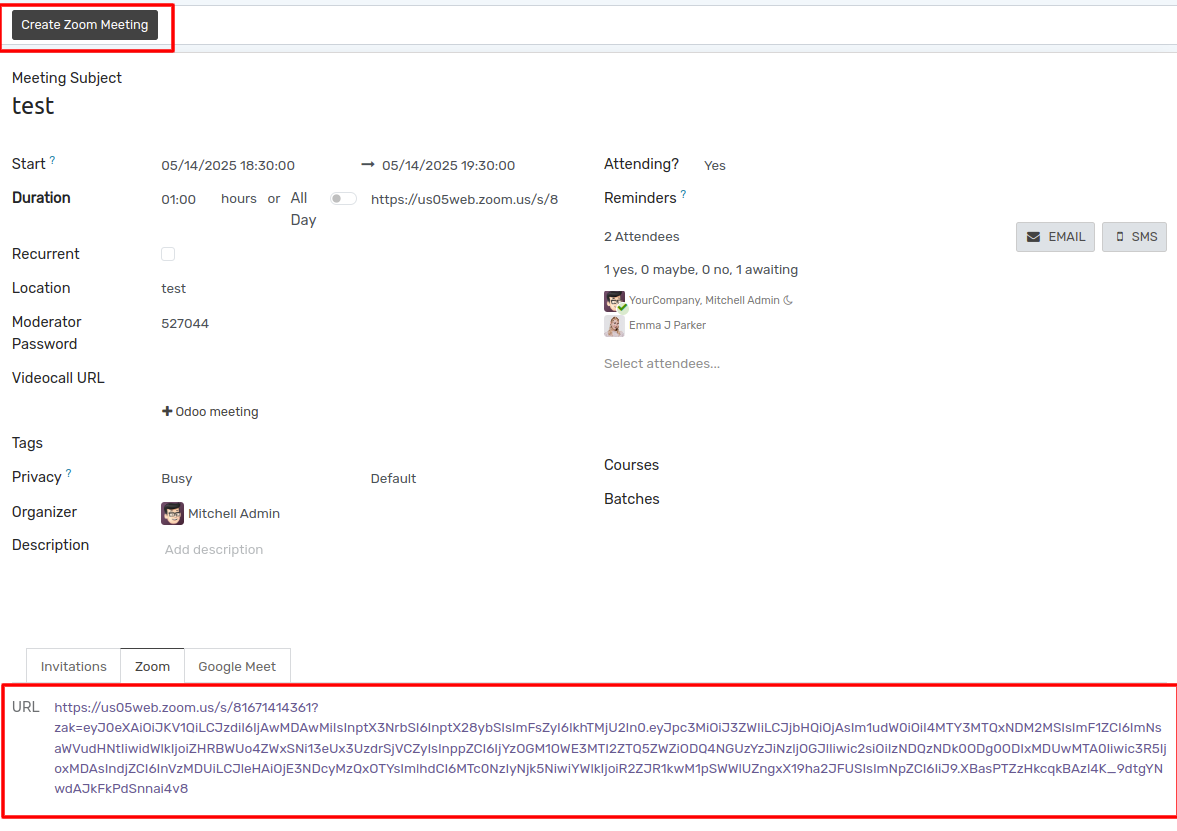This screenshot has height=831, width=1177.
Task: Click the help mark next to Reminders
Action: coord(683,194)
